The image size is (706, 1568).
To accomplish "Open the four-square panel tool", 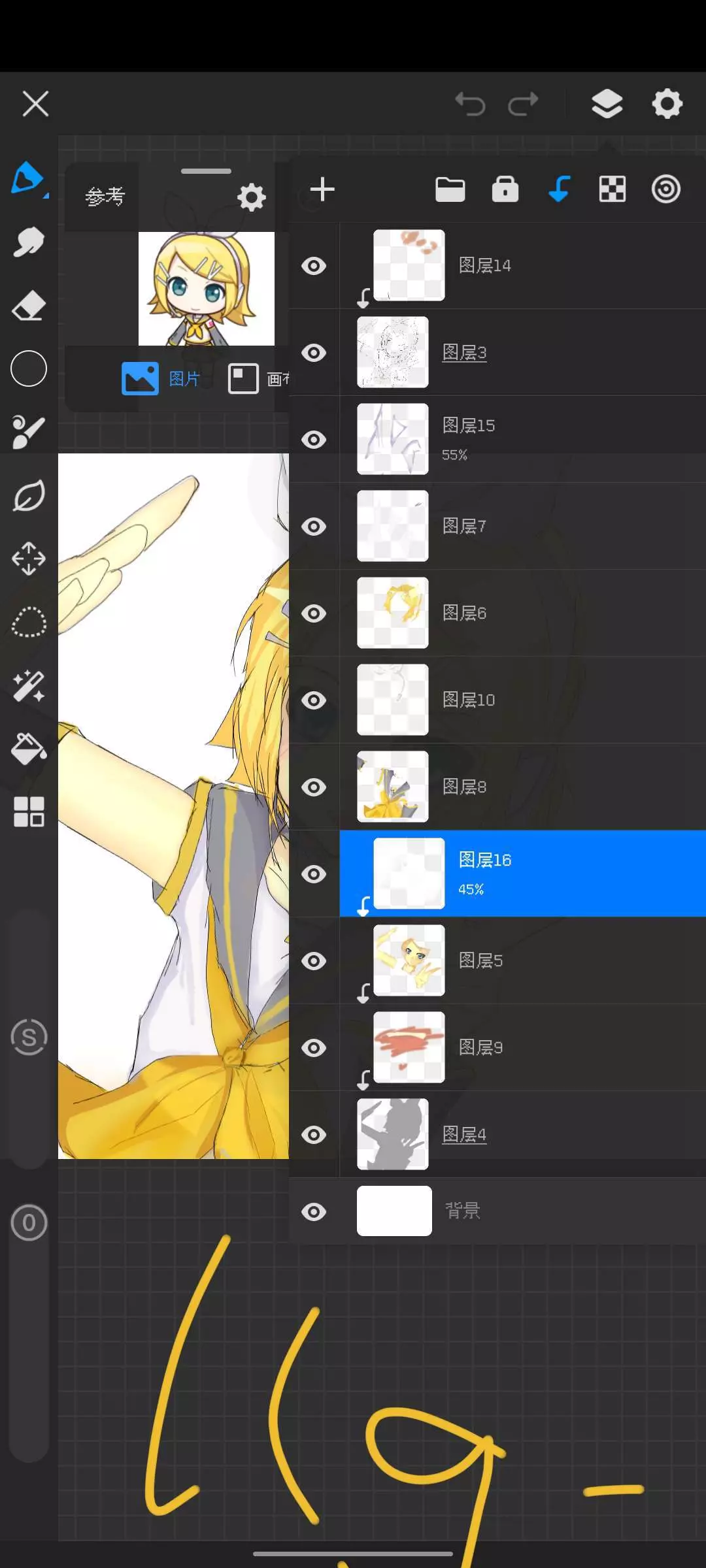I will pyautogui.click(x=29, y=812).
